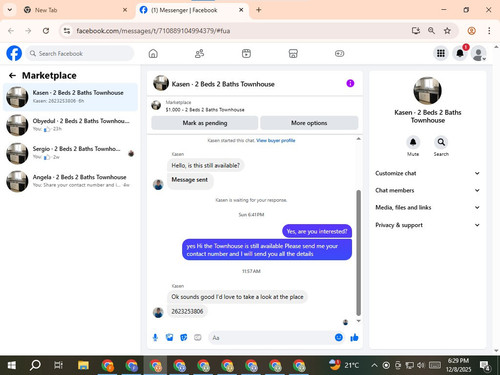Open the notifications bell
Image resolution: width=500 pixels, height=375 pixels.
coord(460,53)
